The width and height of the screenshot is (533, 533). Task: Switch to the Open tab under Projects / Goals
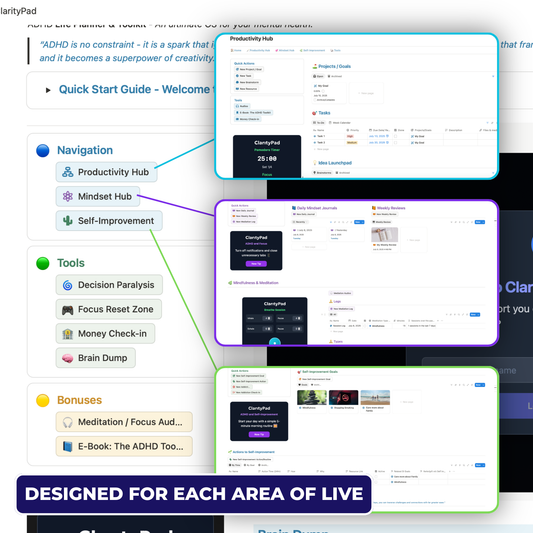[318, 76]
